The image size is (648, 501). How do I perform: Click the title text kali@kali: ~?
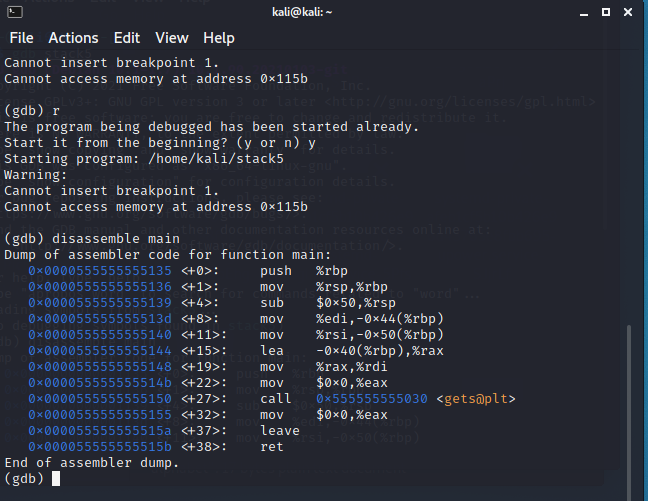(302, 12)
